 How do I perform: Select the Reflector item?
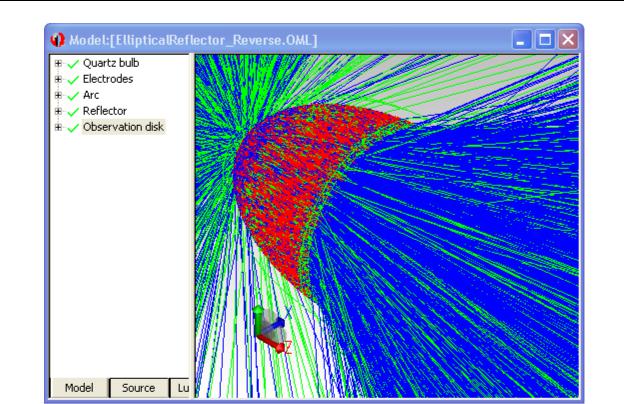coord(105,111)
